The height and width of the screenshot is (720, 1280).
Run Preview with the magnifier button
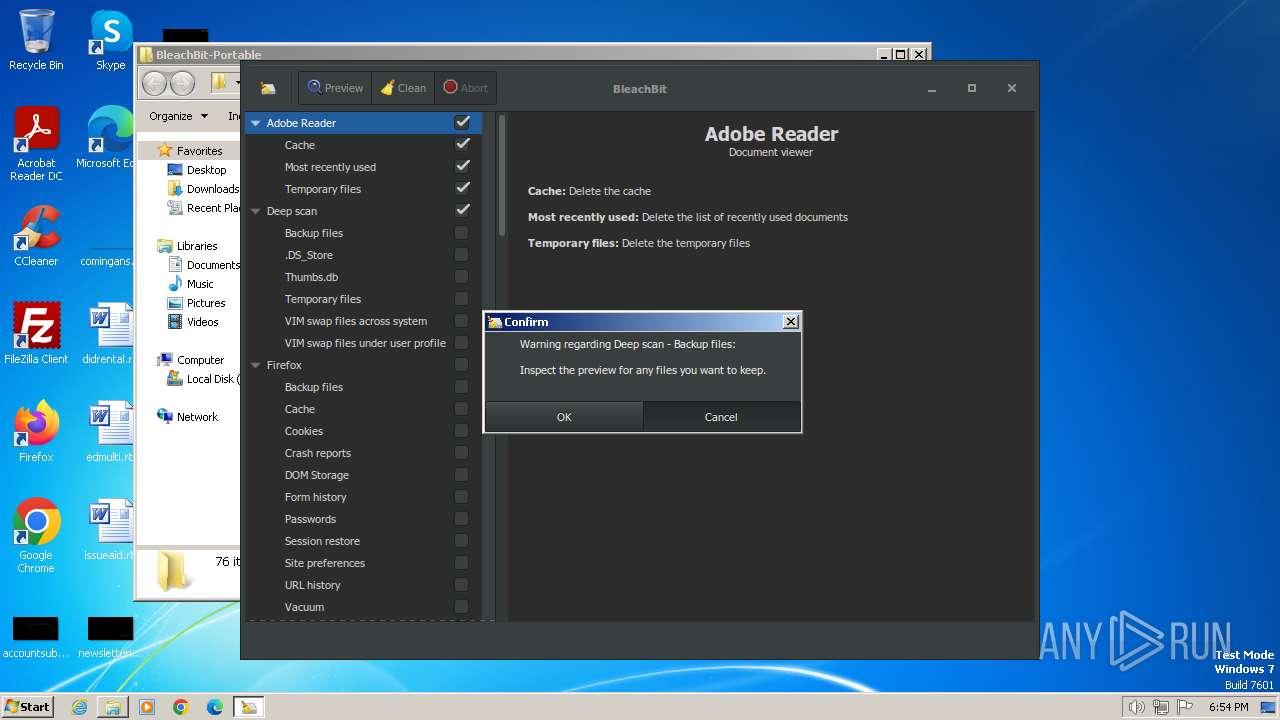(x=335, y=88)
